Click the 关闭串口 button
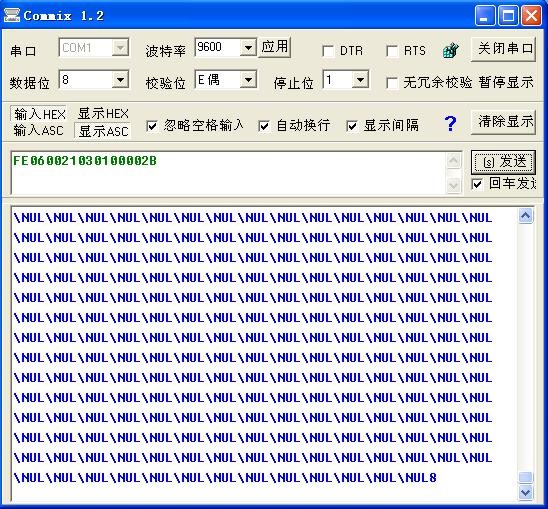548x509 pixels. pos(504,49)
